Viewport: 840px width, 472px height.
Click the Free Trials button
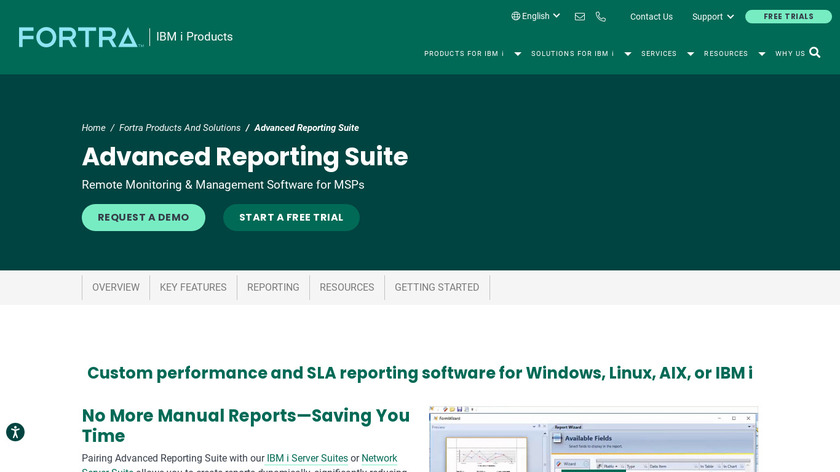point(788,17)
